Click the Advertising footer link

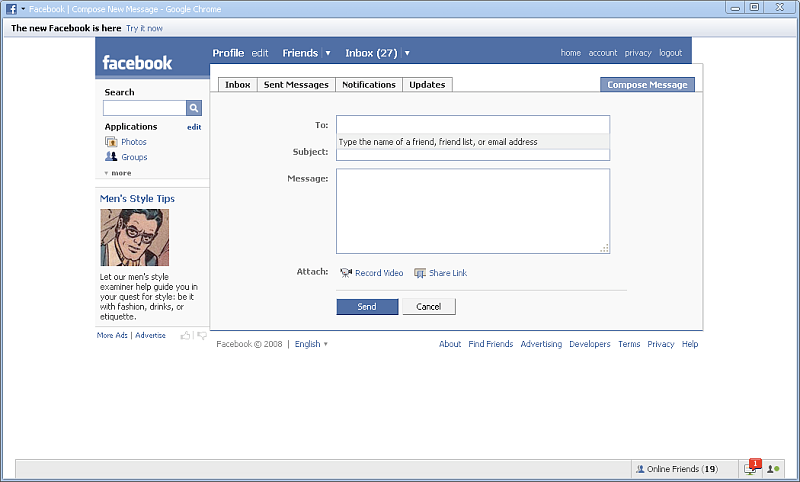[x=541, y=344]
